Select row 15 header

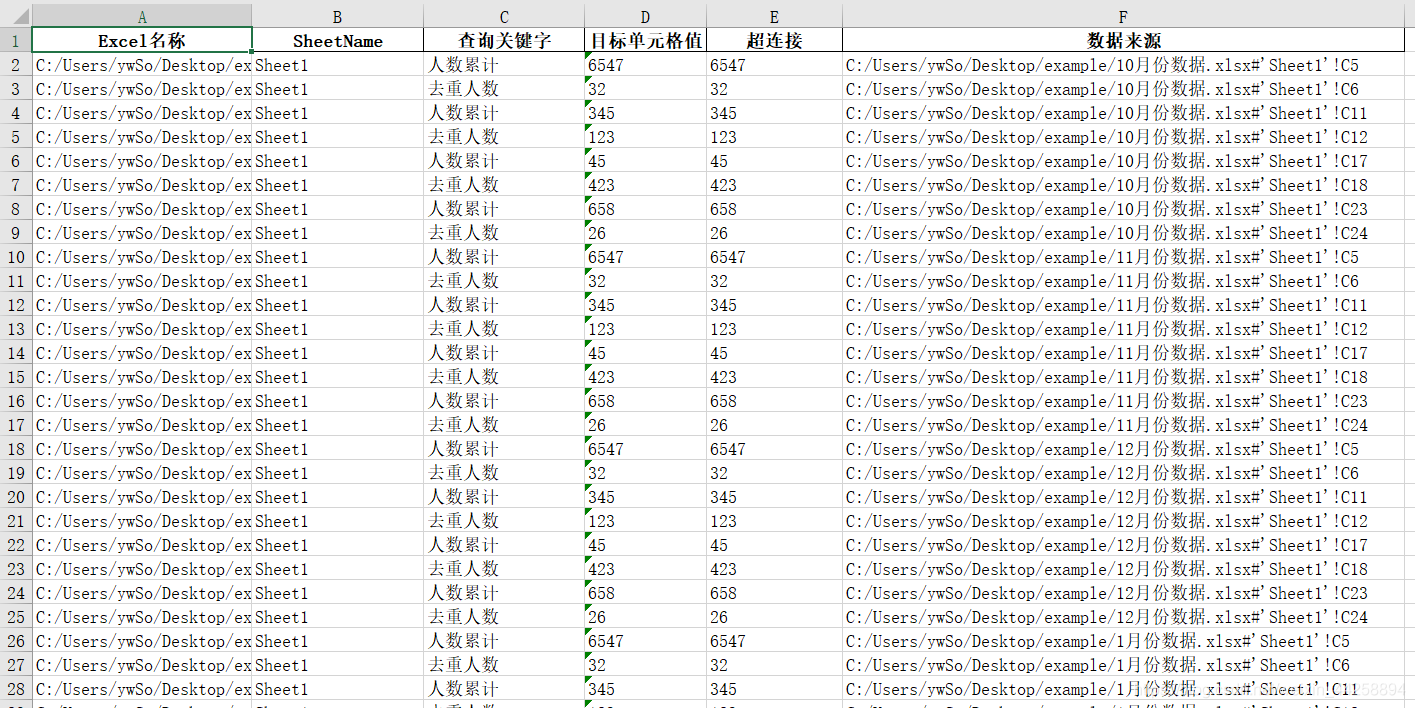(16, 377)
